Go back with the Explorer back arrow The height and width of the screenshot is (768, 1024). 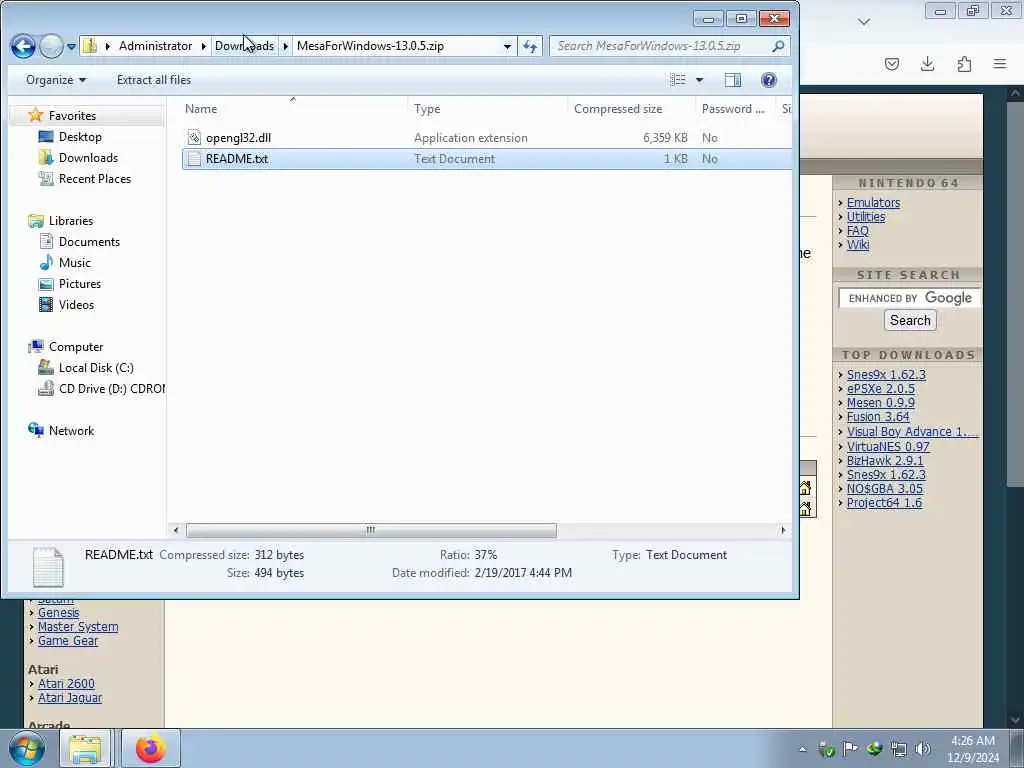[x=23, y=46]
